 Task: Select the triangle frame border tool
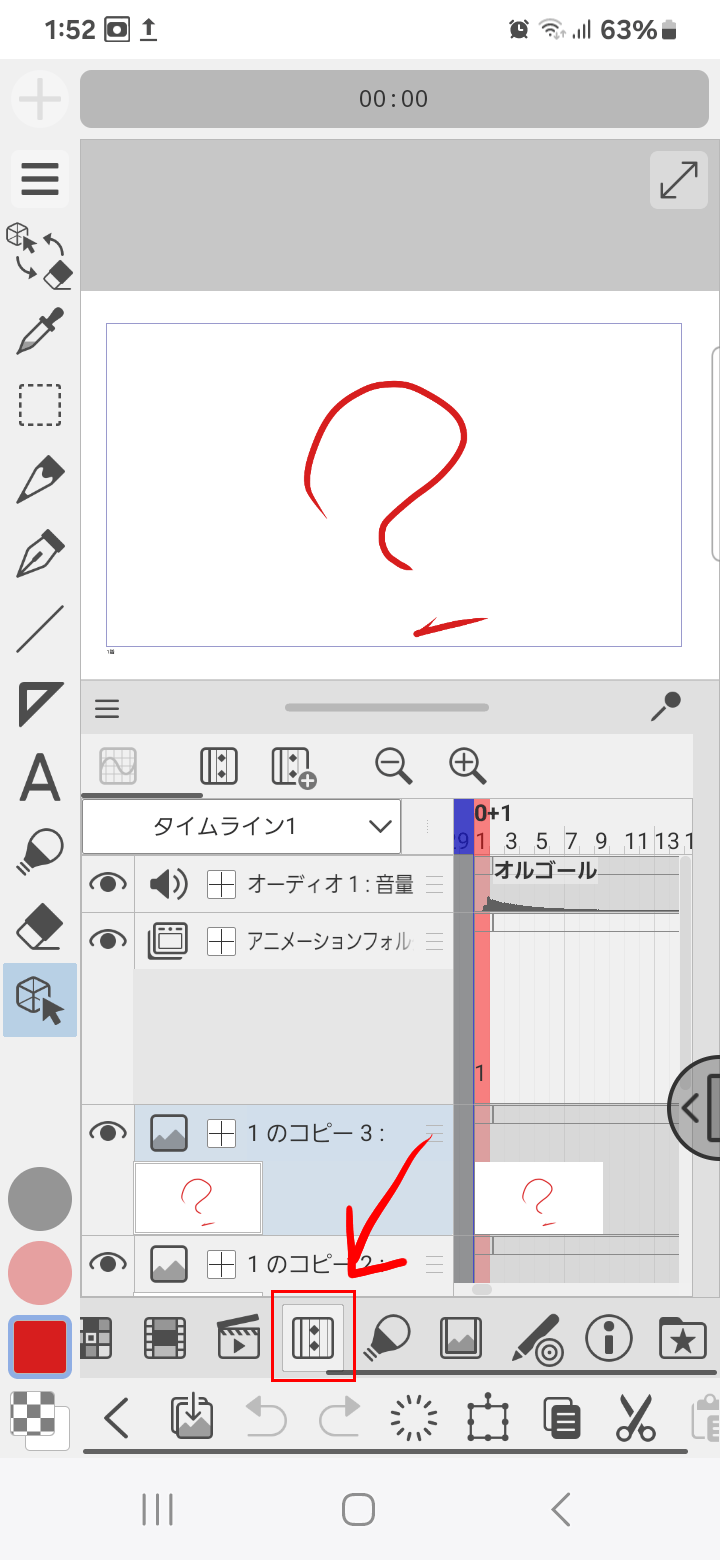(x=40, y=705)
